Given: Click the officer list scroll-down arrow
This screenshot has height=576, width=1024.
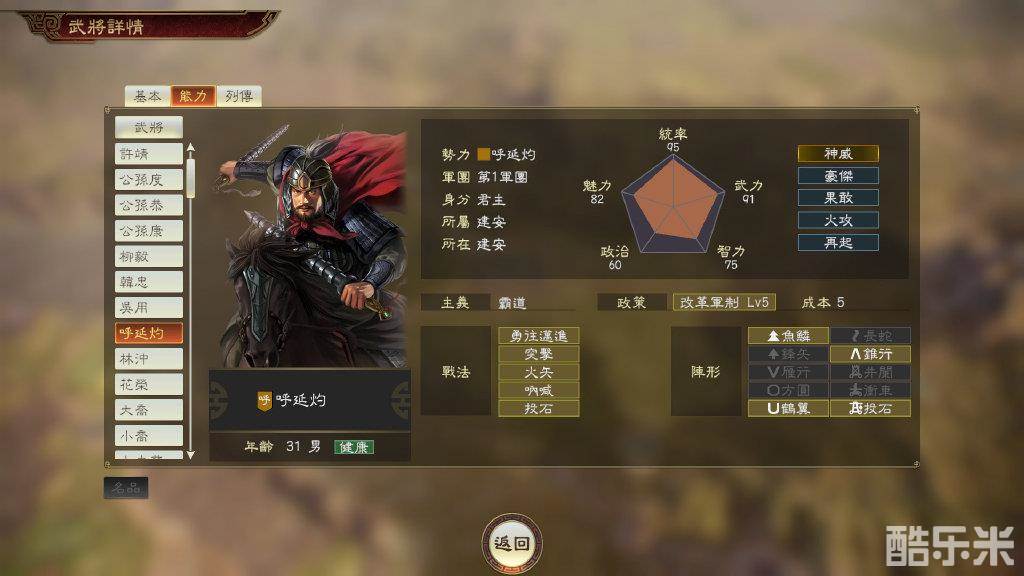Looking at the screenshot, I should click(191, 455).
